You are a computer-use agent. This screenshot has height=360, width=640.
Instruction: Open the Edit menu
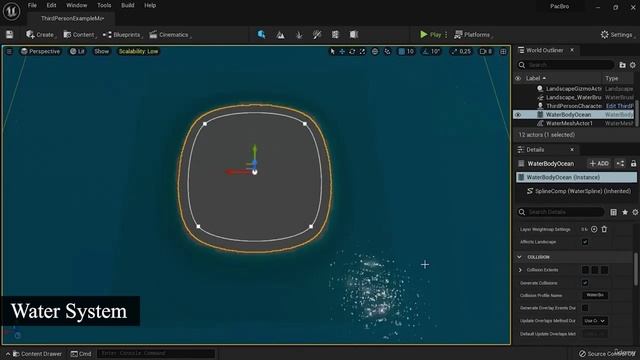click(51, 5)
